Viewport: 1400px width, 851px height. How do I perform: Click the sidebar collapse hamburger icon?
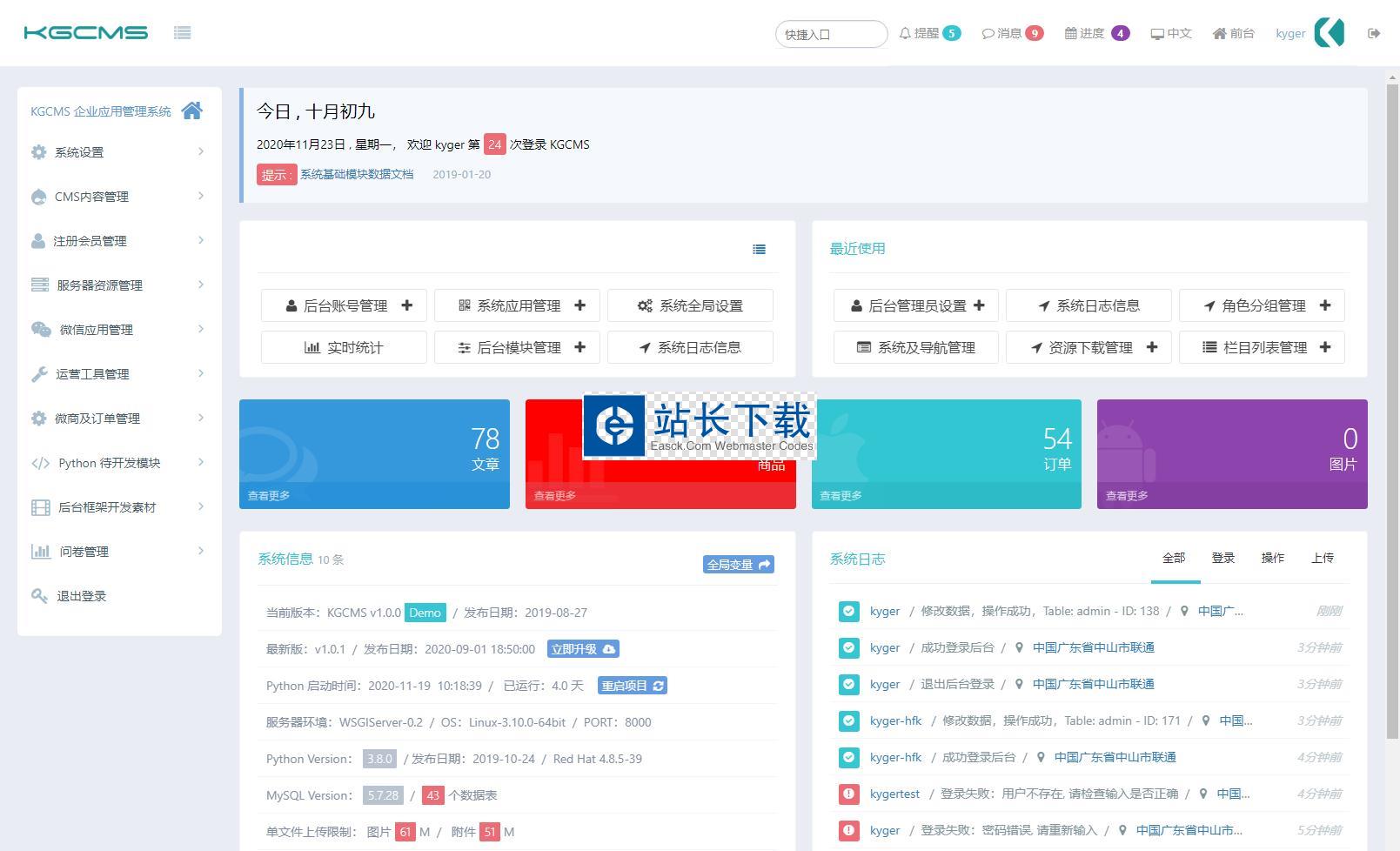pos(182,33)
